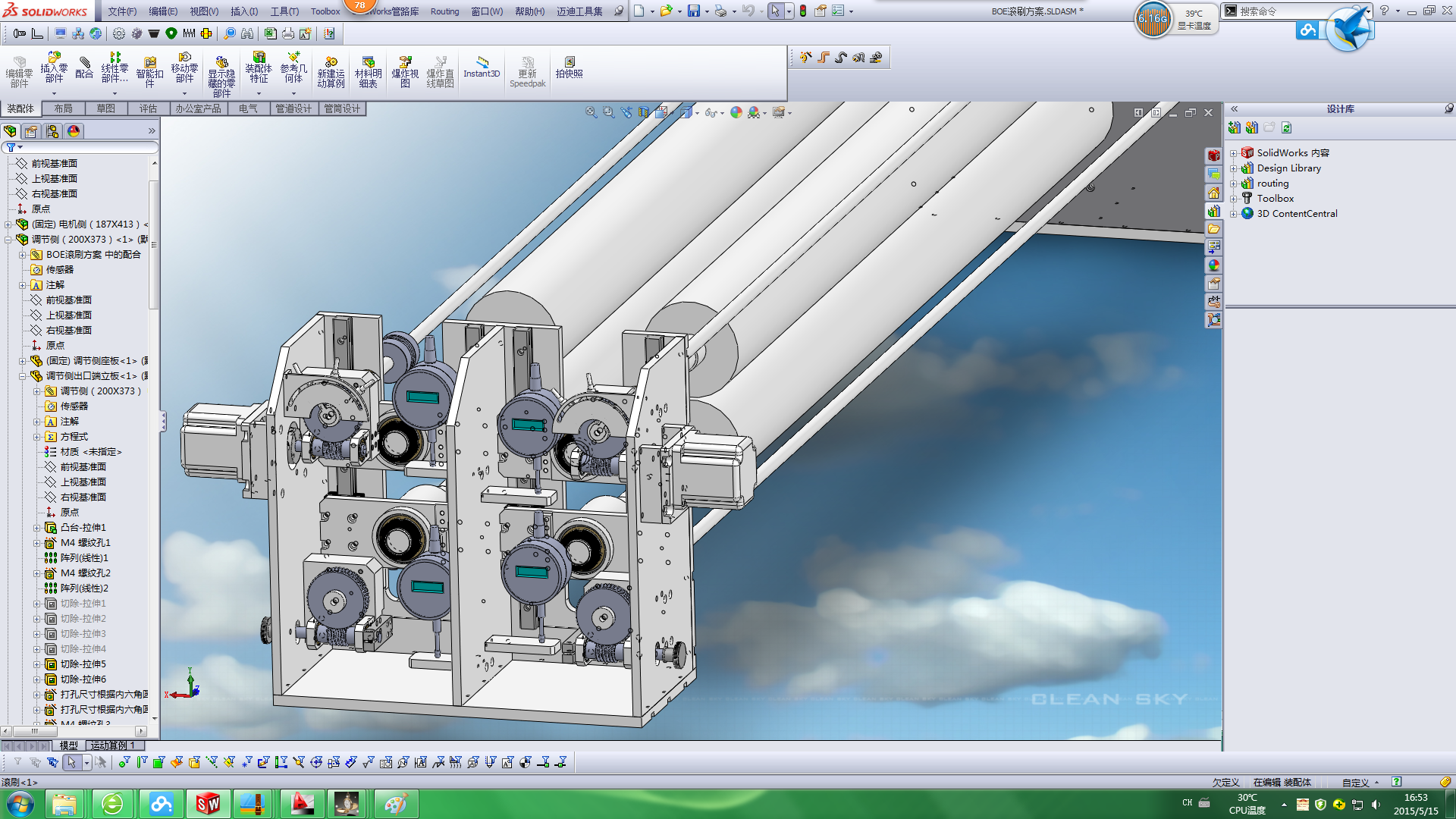Click the Refresh icon in 设计库 panel
1456x819 pixels.
(x=1286, y=127)
